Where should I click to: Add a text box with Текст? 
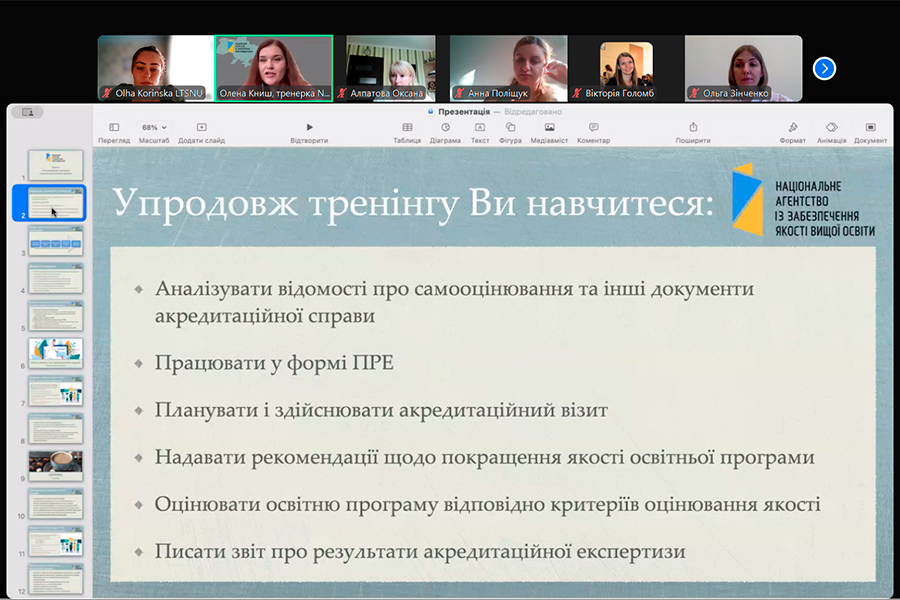tap(480, 133)
